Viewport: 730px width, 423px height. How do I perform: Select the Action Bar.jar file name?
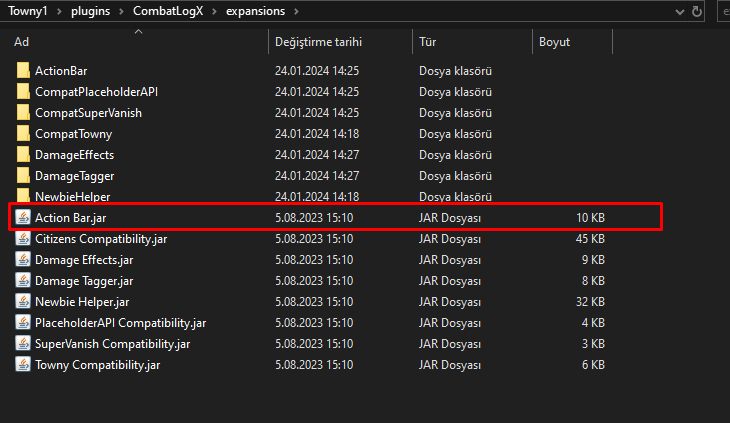point(71,217)
